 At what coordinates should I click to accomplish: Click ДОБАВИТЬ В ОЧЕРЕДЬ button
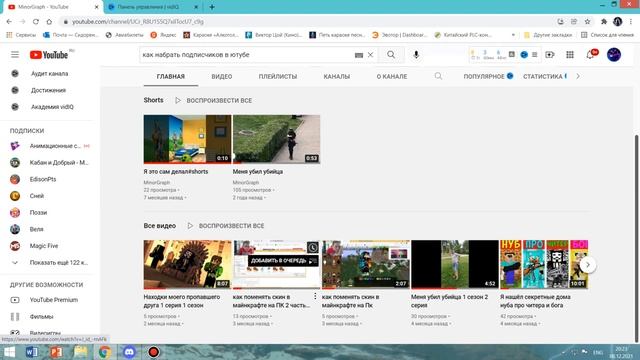(x=283, y=260)
